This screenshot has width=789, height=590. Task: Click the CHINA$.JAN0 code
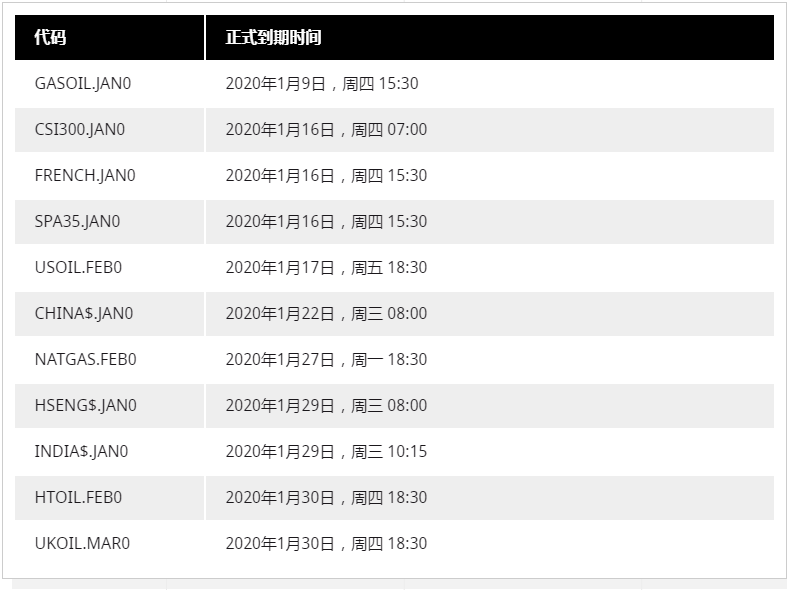click(84, 314)
